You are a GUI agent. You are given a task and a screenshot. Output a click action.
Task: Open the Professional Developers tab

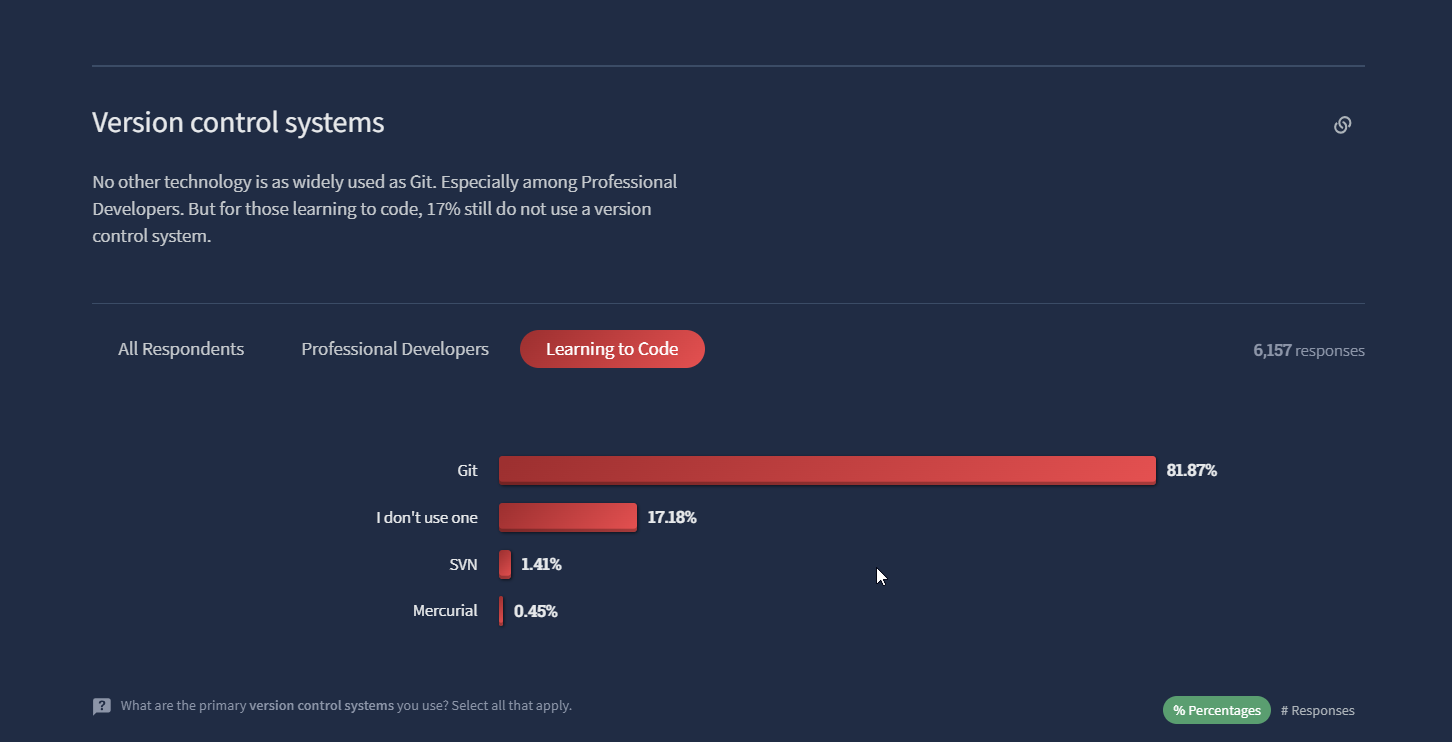(x=395, y=349)
